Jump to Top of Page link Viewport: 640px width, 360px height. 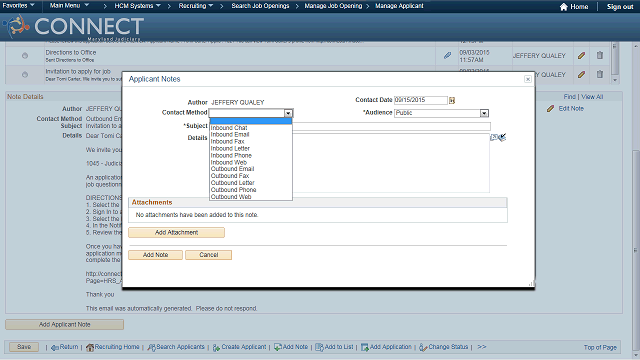point(600,347)
